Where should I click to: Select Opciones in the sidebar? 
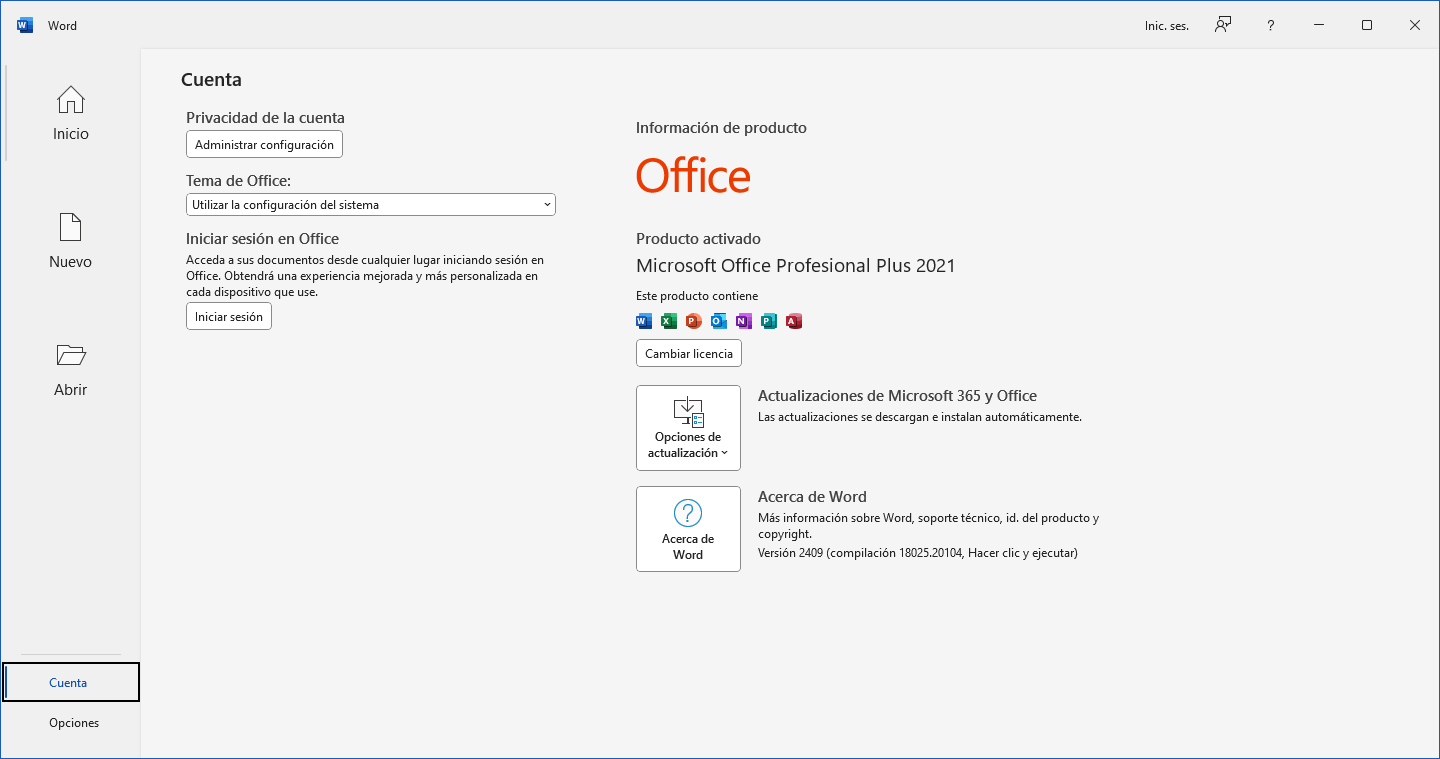74,723
